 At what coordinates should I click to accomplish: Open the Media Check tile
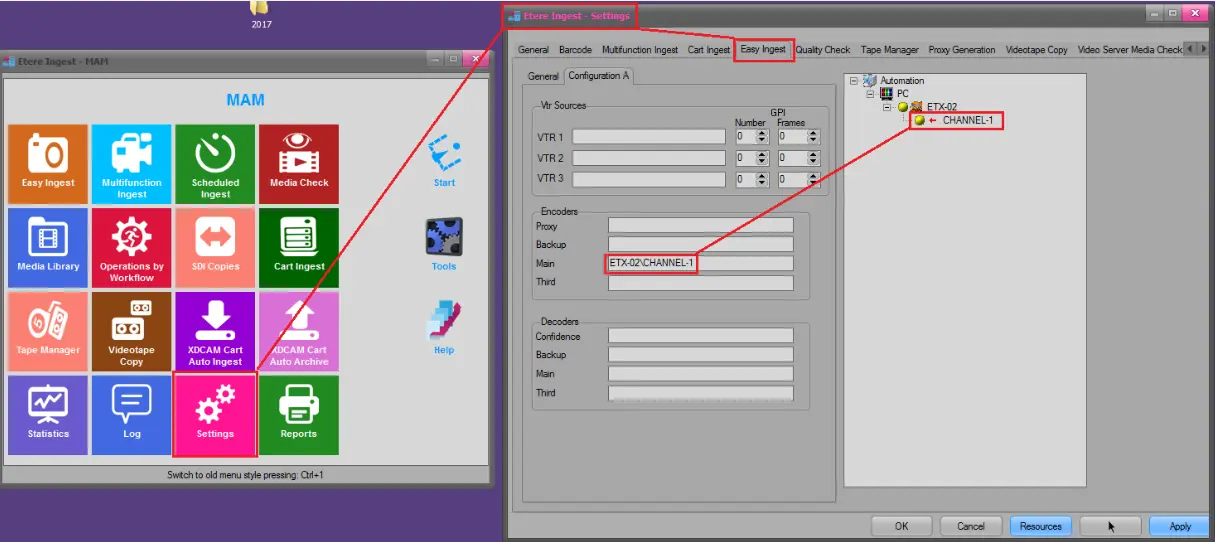pyautogui.click(x=299, y=164)
